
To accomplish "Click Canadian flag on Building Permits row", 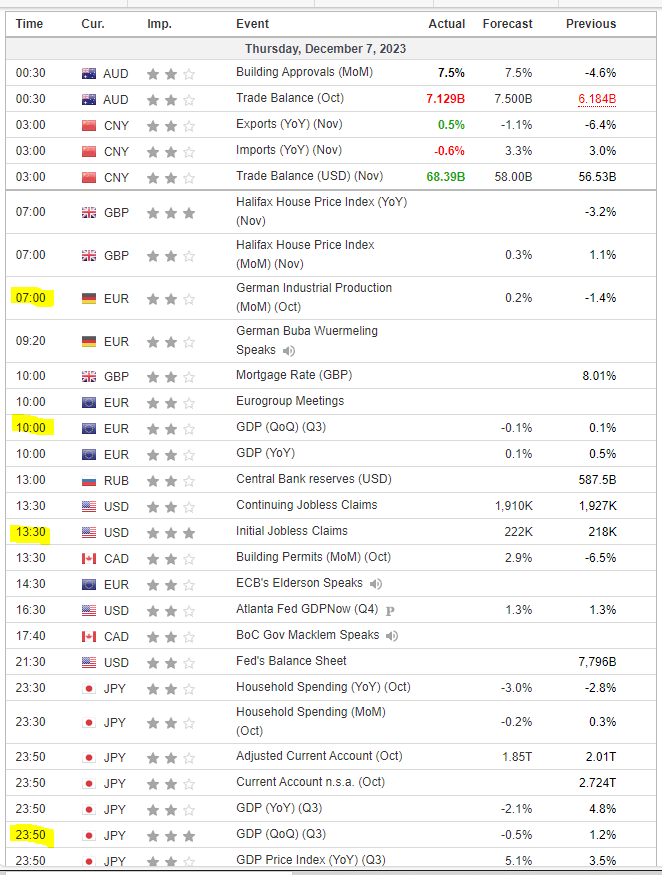I will click(x=90, y=558).
